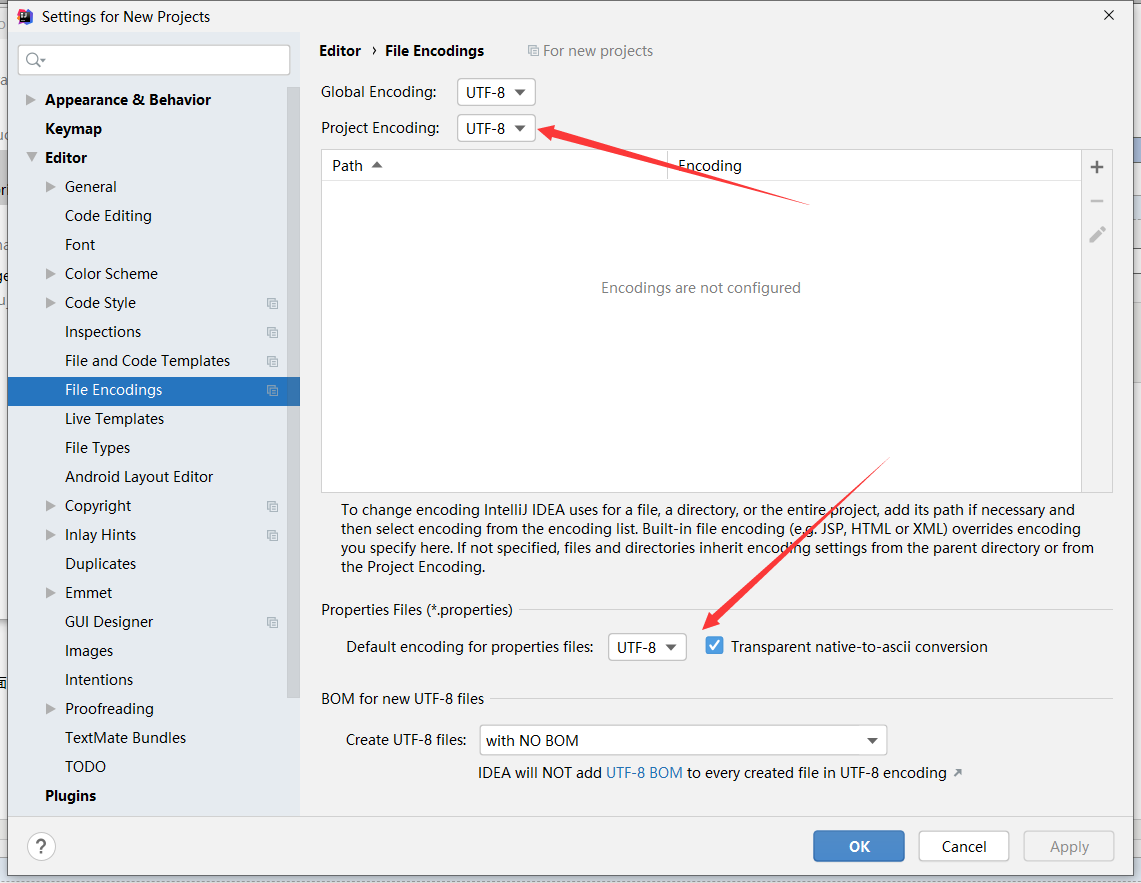This screenshot has height=883, width=1141.
Task: Click the For new projects header icon
Action: (533, 51)
